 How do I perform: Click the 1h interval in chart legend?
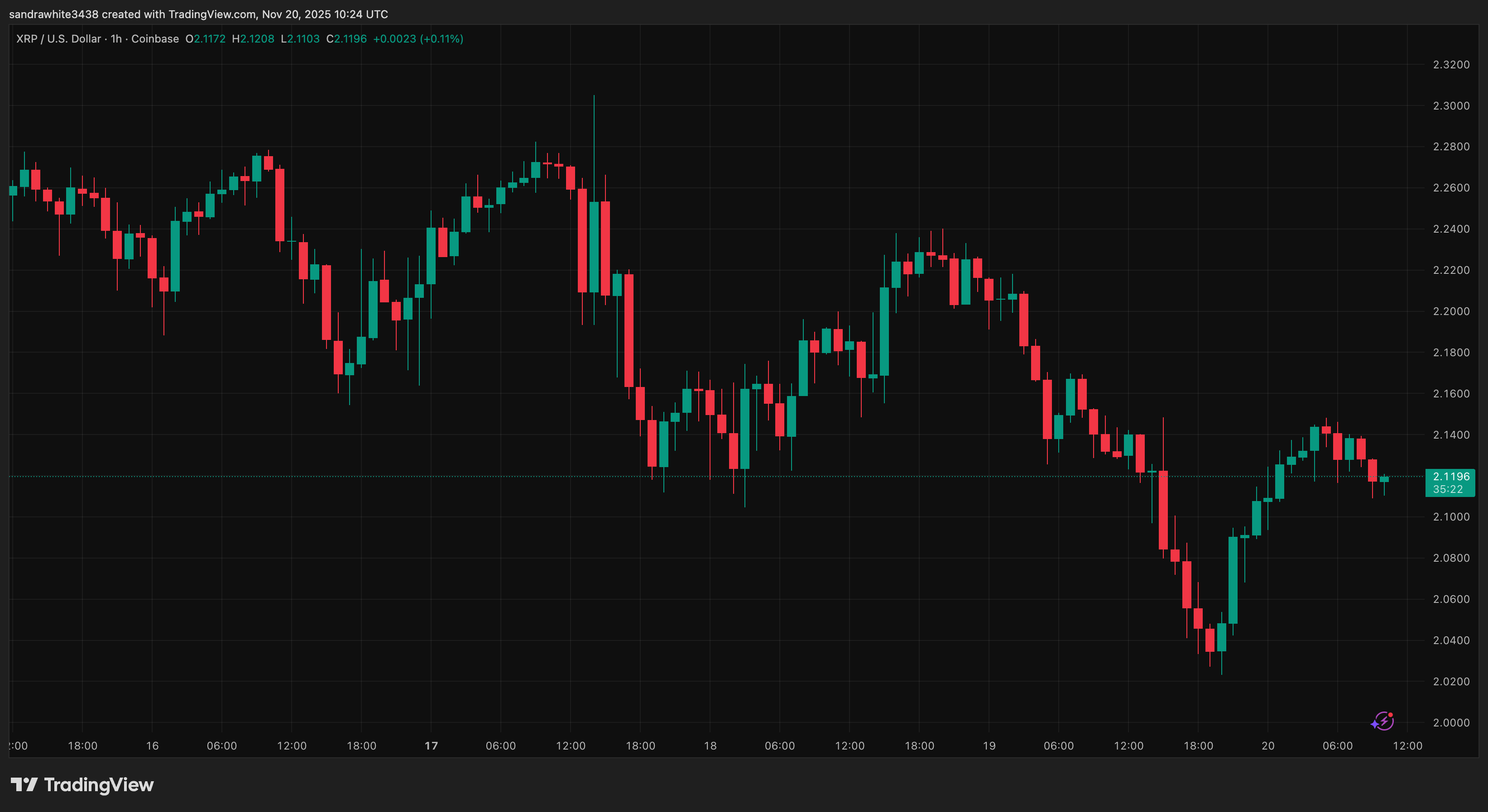[116, 38]
